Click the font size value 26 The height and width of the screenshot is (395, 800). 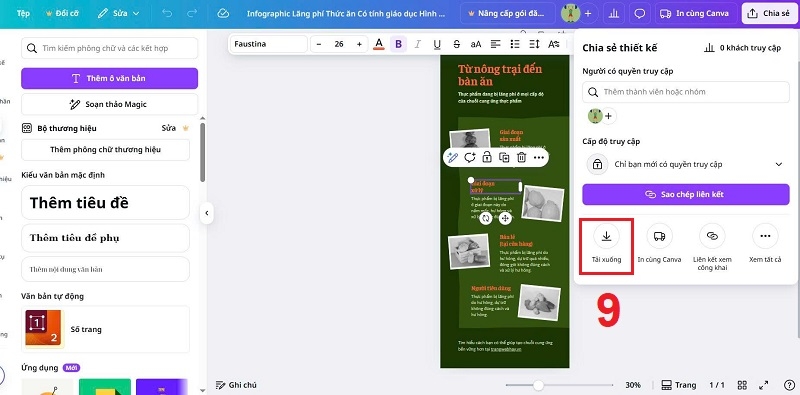[x=339, y=44]
